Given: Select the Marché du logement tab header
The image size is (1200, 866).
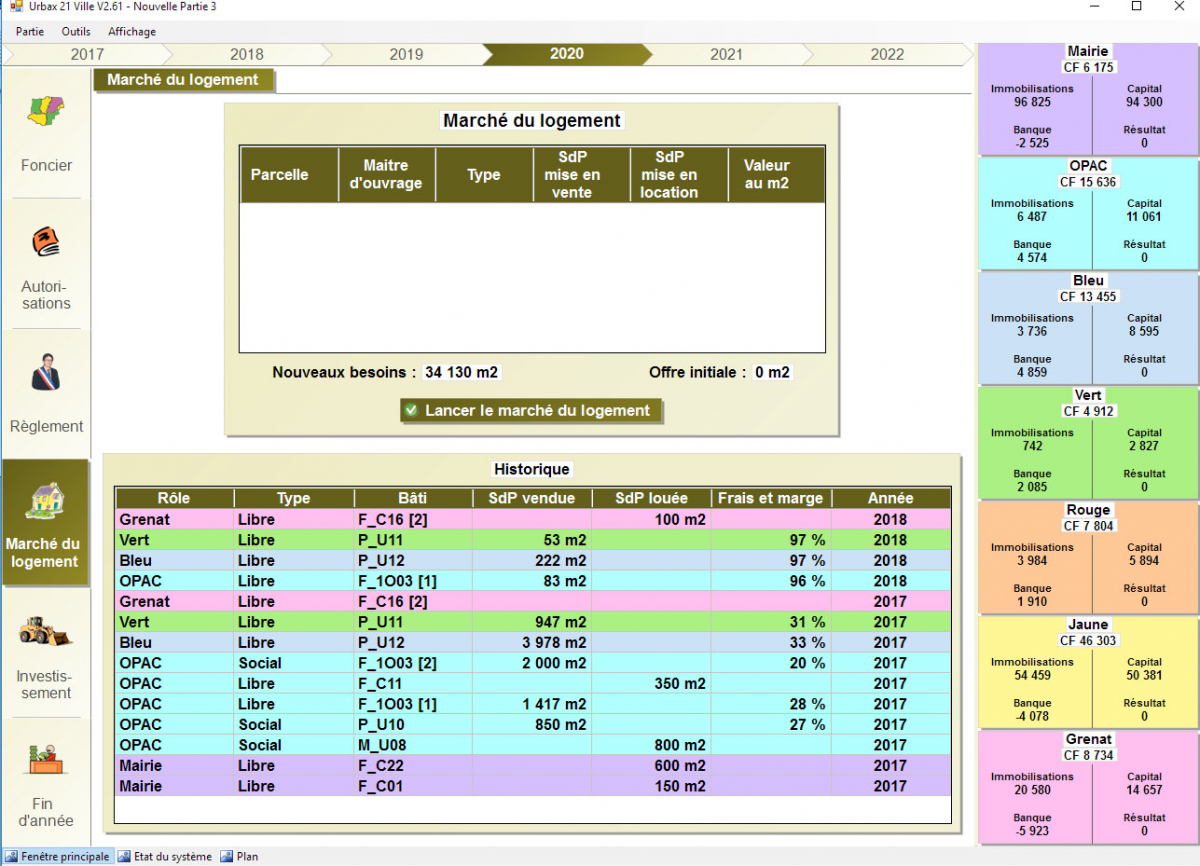Looking at the screenshot, I should coord(183,80).
